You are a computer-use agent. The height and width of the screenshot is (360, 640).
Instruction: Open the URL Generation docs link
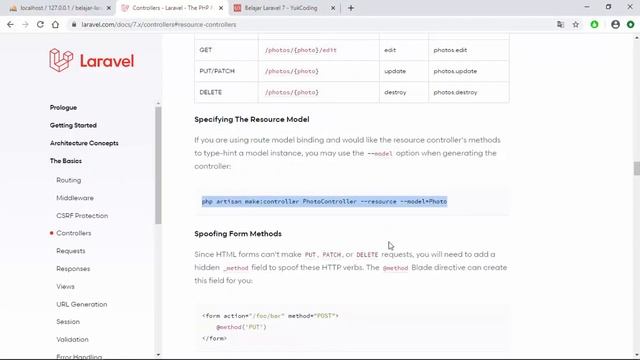(x=82, y=304)
